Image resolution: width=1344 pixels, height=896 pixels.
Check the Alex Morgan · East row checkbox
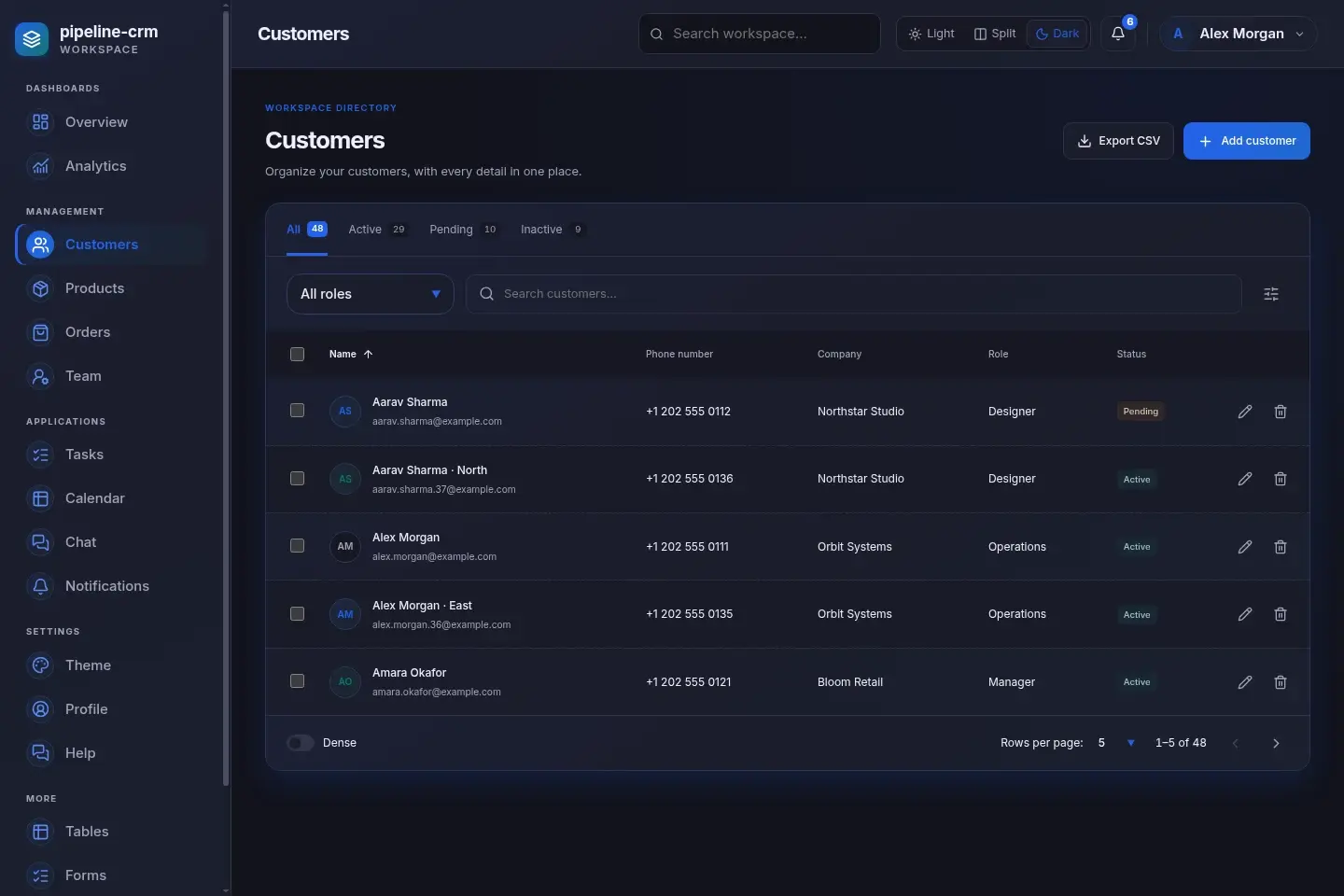297,613
